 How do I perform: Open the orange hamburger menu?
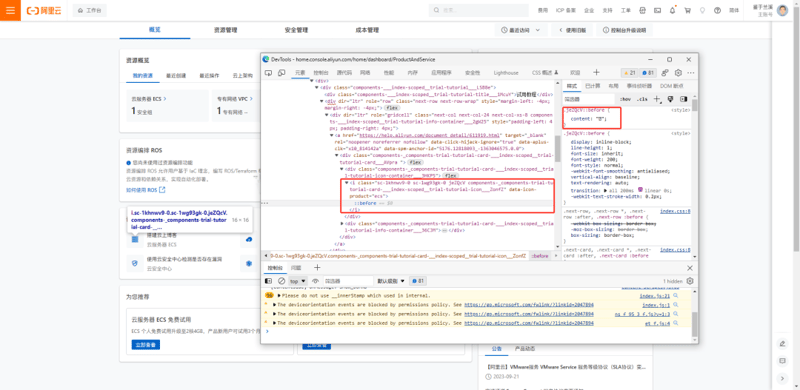pyautogui.click(x=10, y=10)
